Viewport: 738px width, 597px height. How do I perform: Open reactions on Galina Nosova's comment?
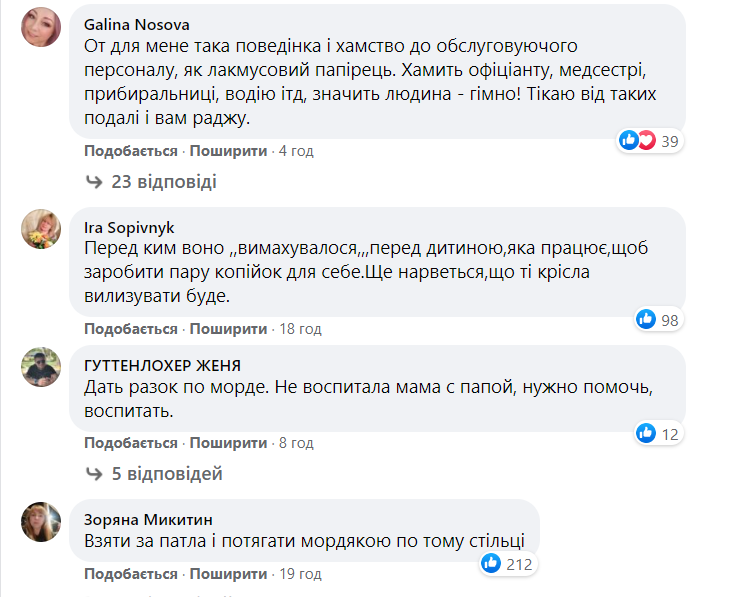[x=649, y=141]
